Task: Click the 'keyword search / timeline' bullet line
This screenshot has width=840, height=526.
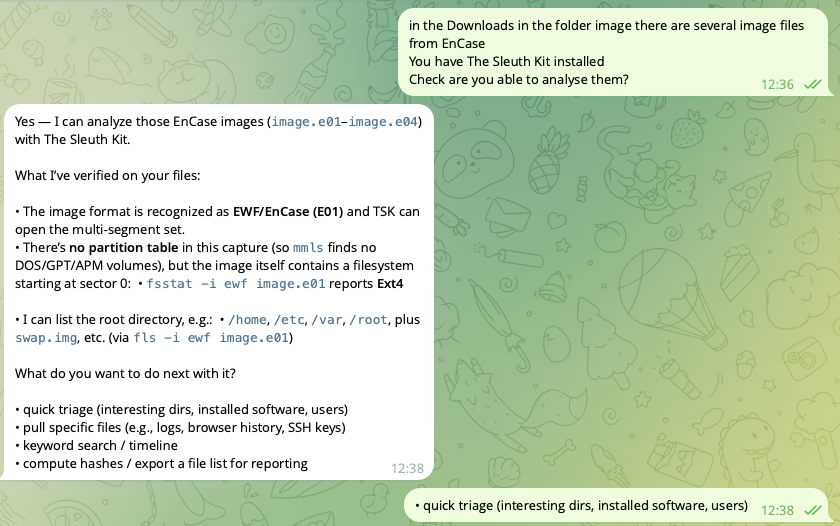Action: 96,446
